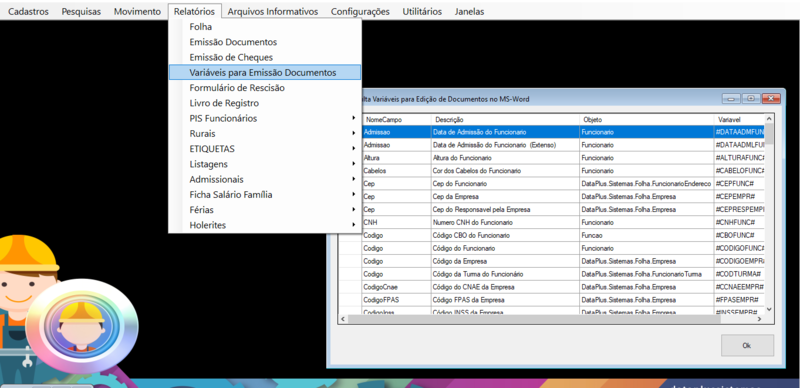This screenshot has width=800, height=388.
Task: Click 'DataPlus.Sistemas.Folha.FuncionarioTurma' object cell
Action: click(646, 274)
